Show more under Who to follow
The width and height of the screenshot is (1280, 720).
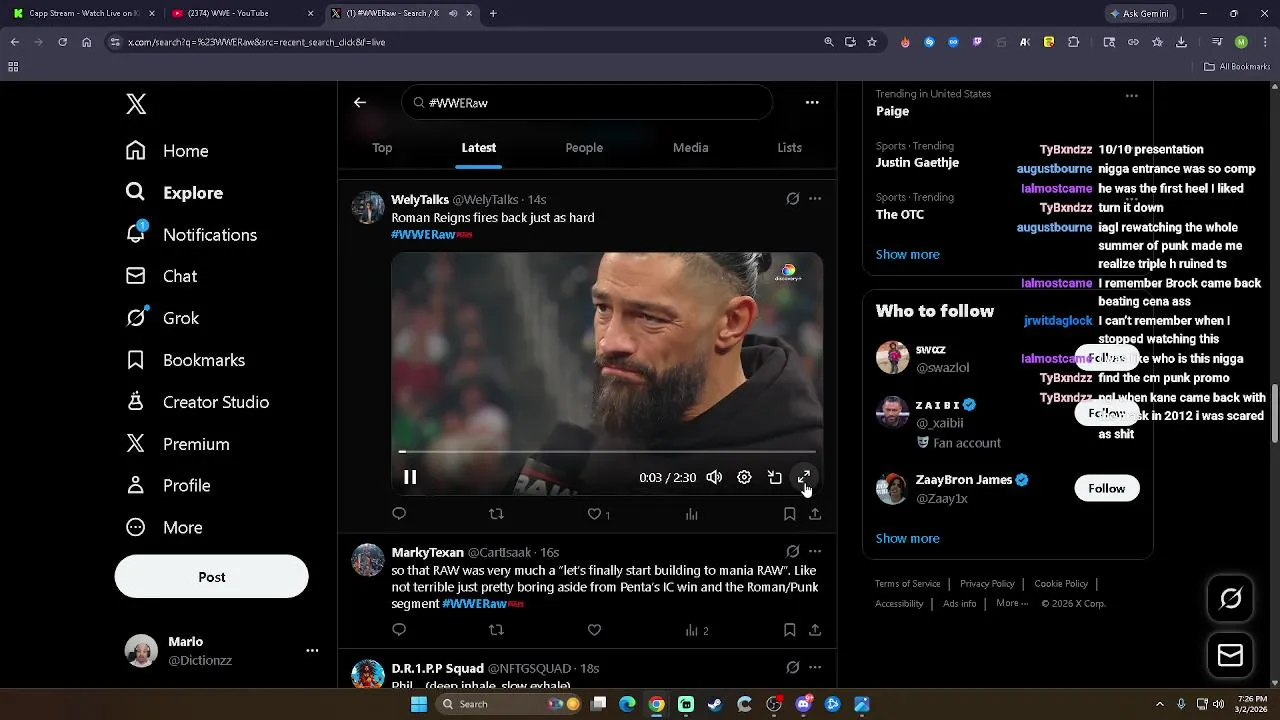[907, 539]
